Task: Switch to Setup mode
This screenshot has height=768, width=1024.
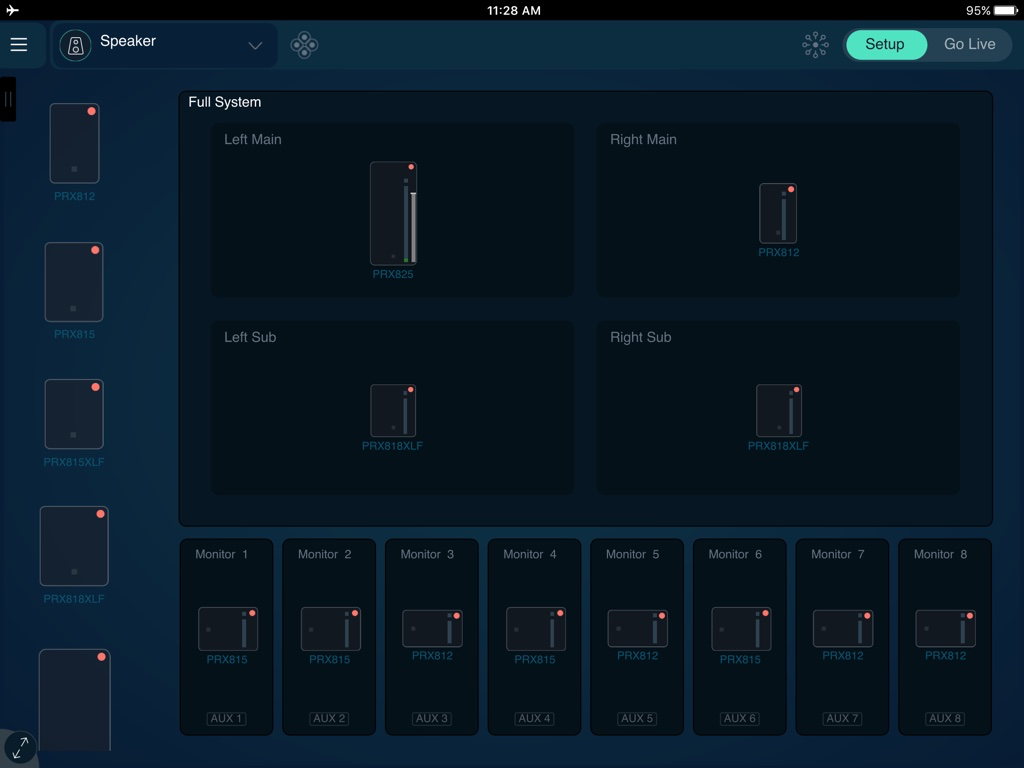Action: (x=886, y=44)
